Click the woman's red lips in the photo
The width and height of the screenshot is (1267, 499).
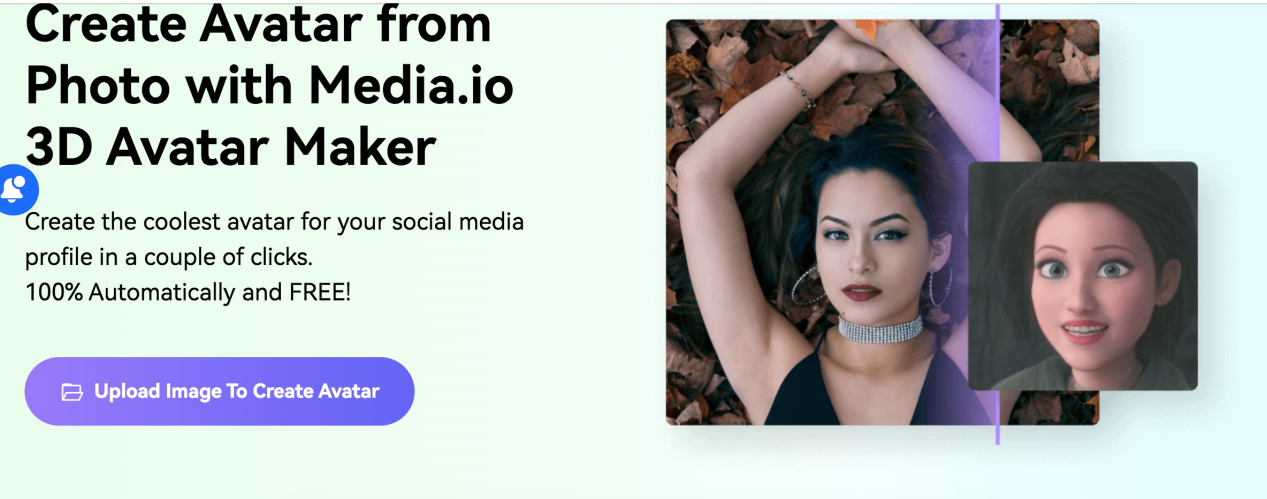(859, 291)
